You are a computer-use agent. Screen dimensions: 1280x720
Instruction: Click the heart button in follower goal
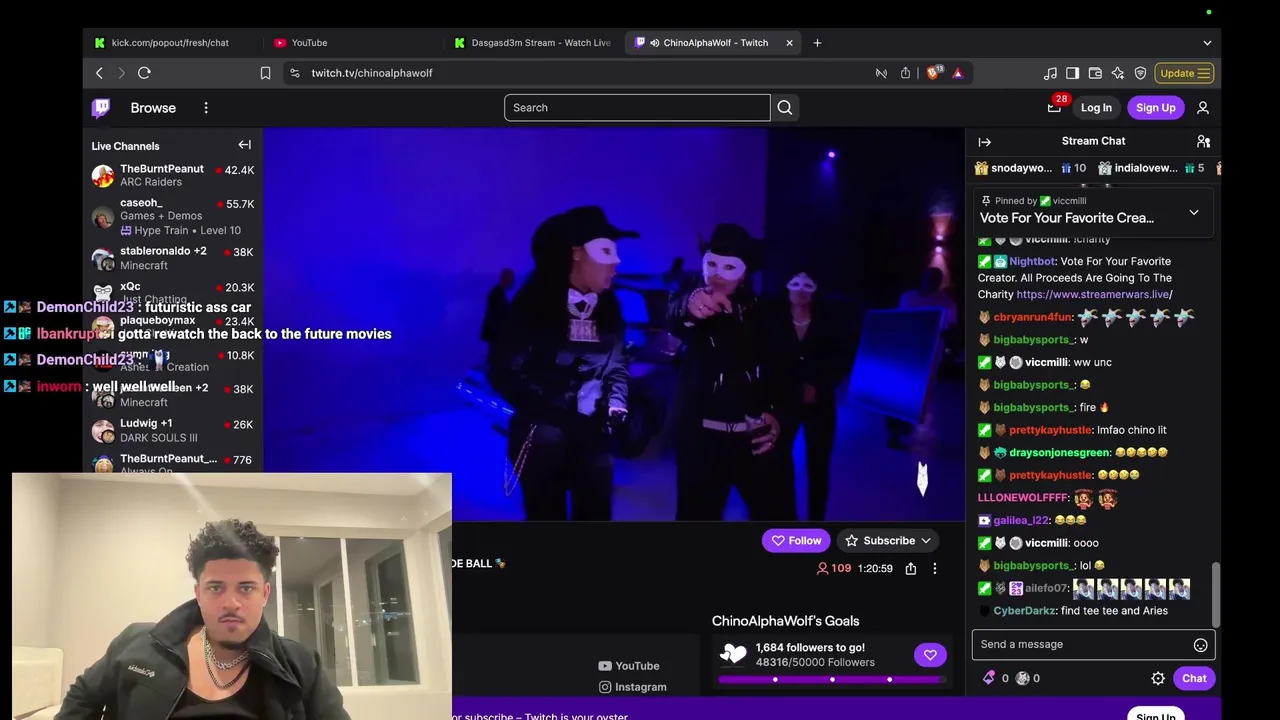point(930,655)
